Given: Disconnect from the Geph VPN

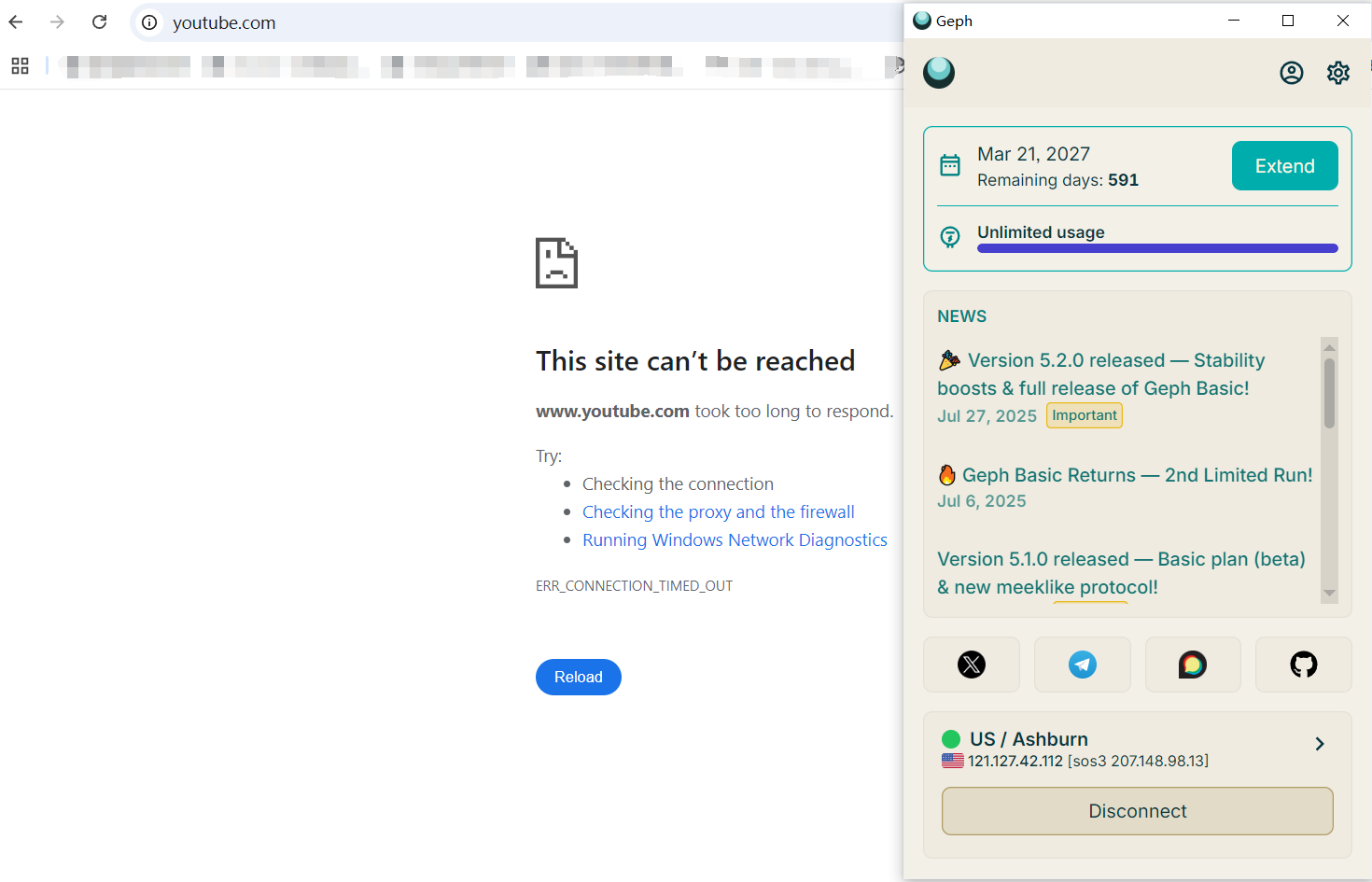Looking at the screenshot, I should pyautogui.click(x=1138, y=811).
